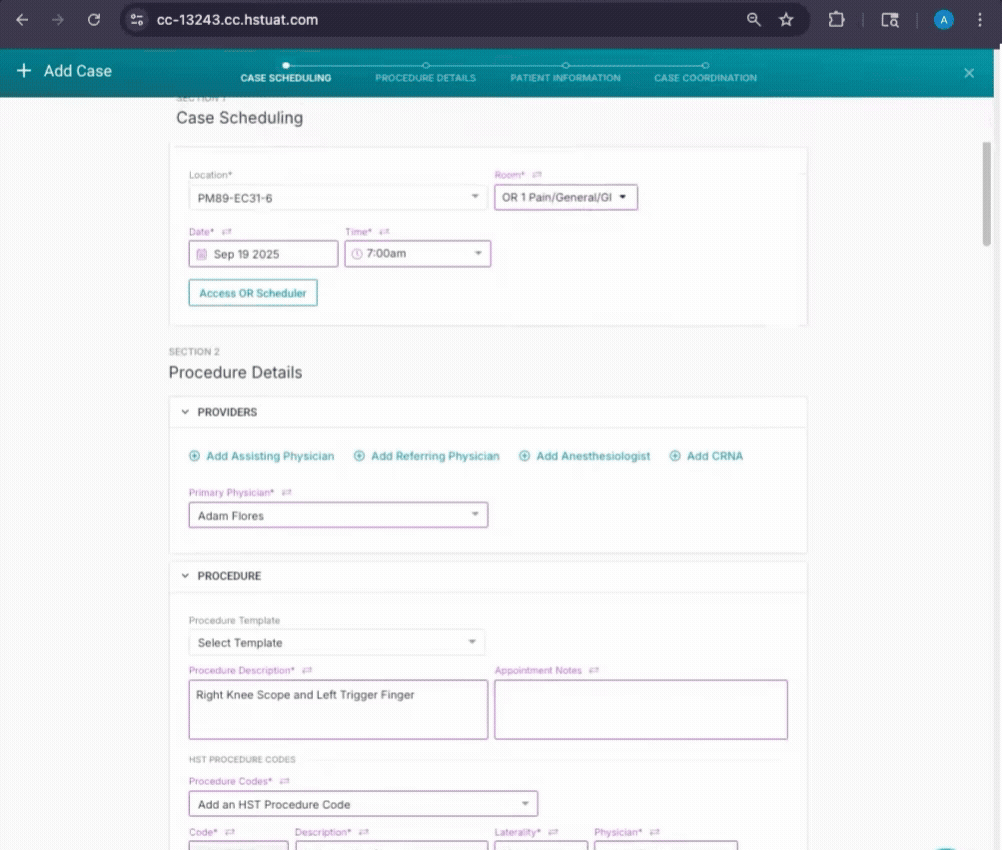The width and height of the screenshot is (1002, 850).
Task: Open the browser three-dot menu
Action: [x=979, y=20]
